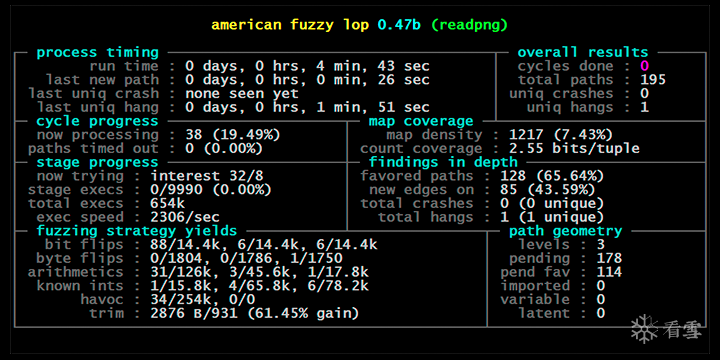Select the uniq hangs value "1"
This screenshot has width=720, height=360.
[x=645, y=107]
